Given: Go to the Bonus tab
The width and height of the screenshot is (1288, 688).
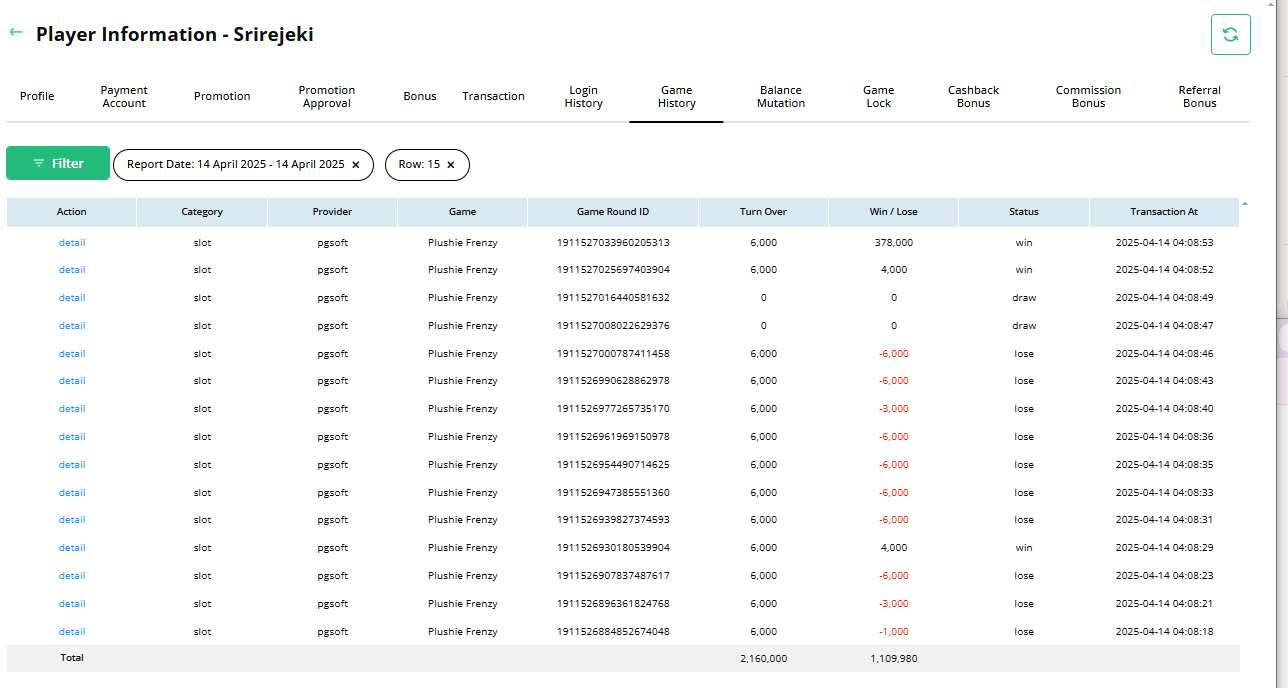Looking at the screenshot, I should pyautogui.click(x=420, y=97).
